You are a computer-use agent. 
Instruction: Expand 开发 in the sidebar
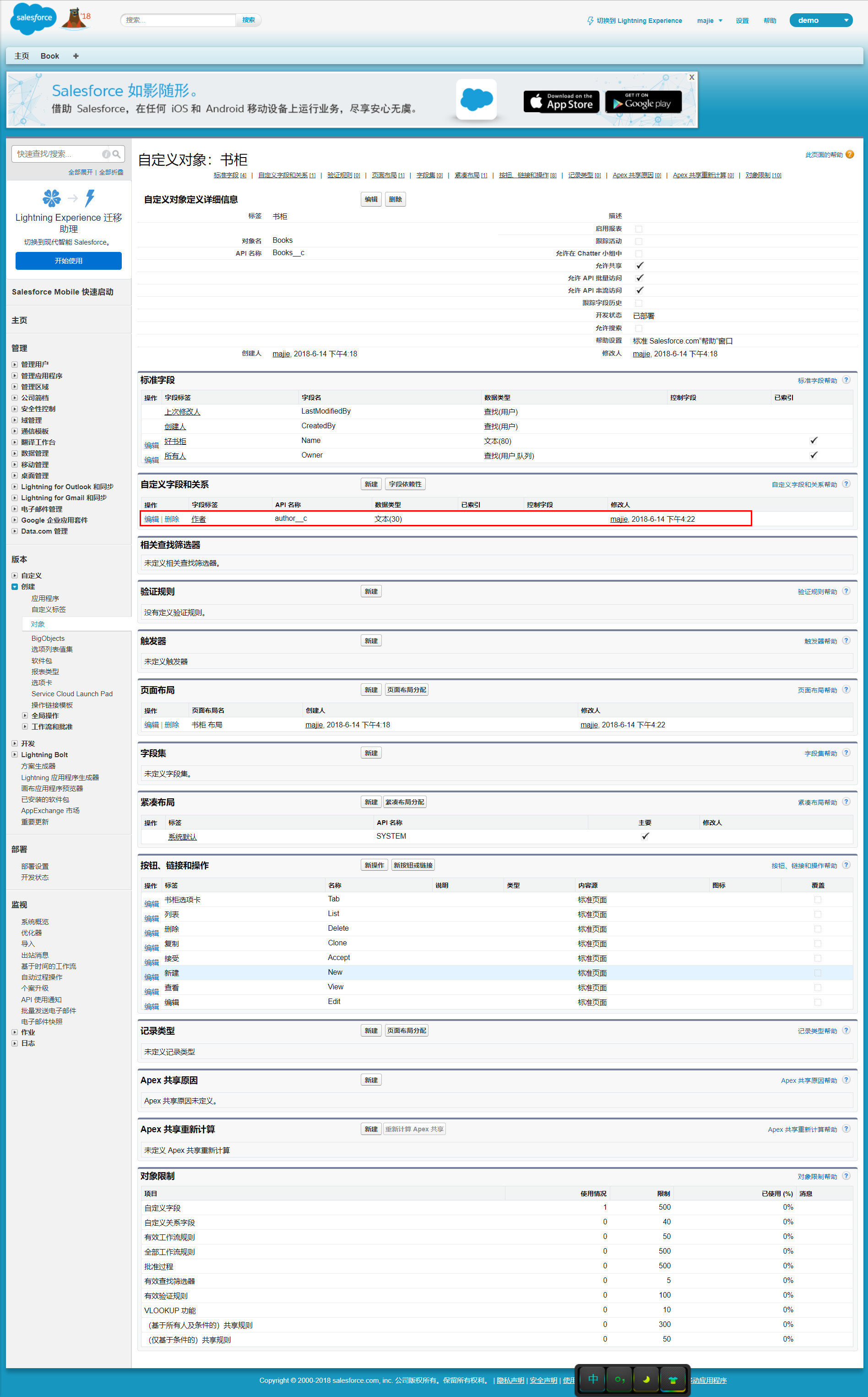[x=15, y=743]
